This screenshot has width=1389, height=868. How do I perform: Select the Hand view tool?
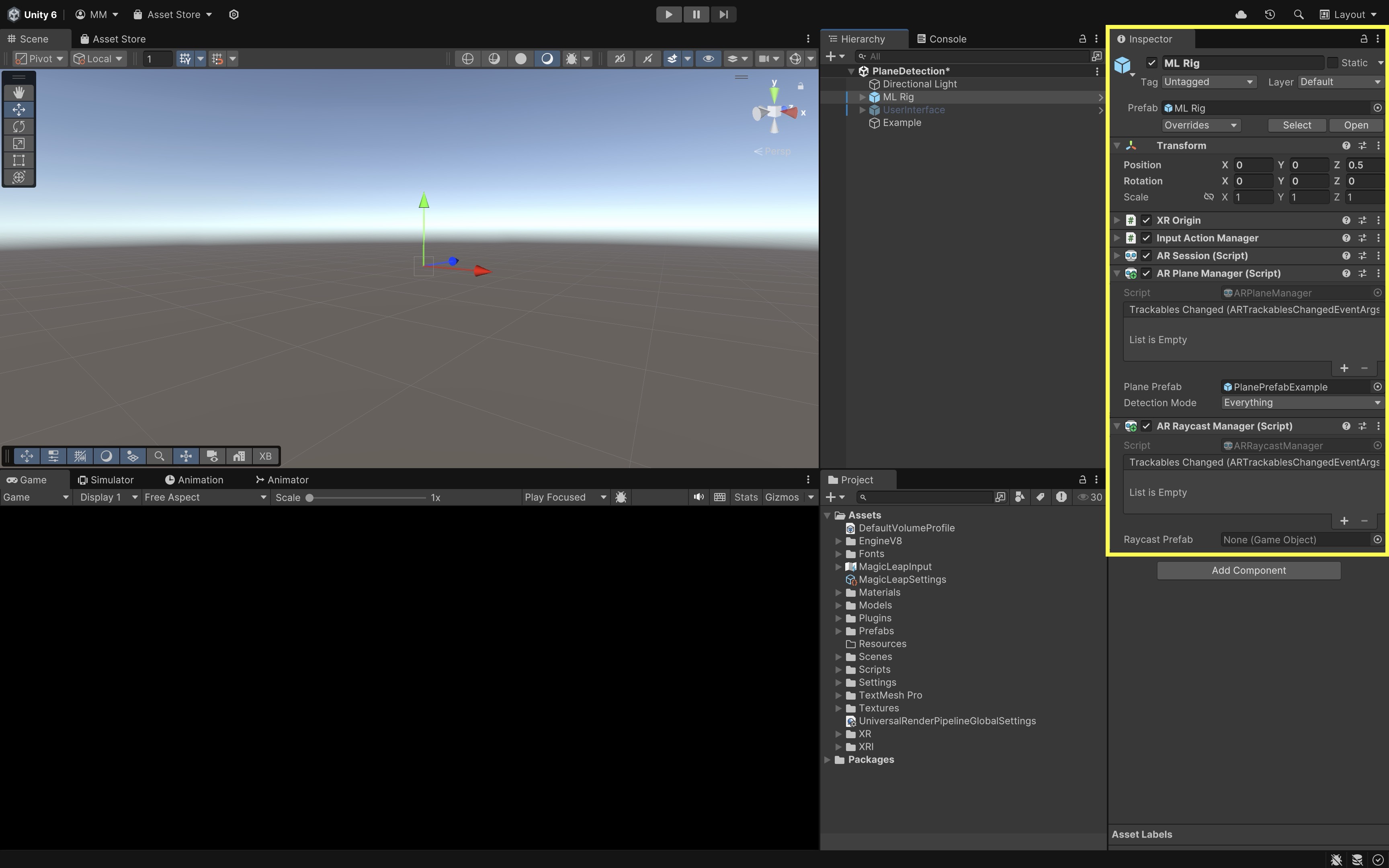[x=18, y=92]
